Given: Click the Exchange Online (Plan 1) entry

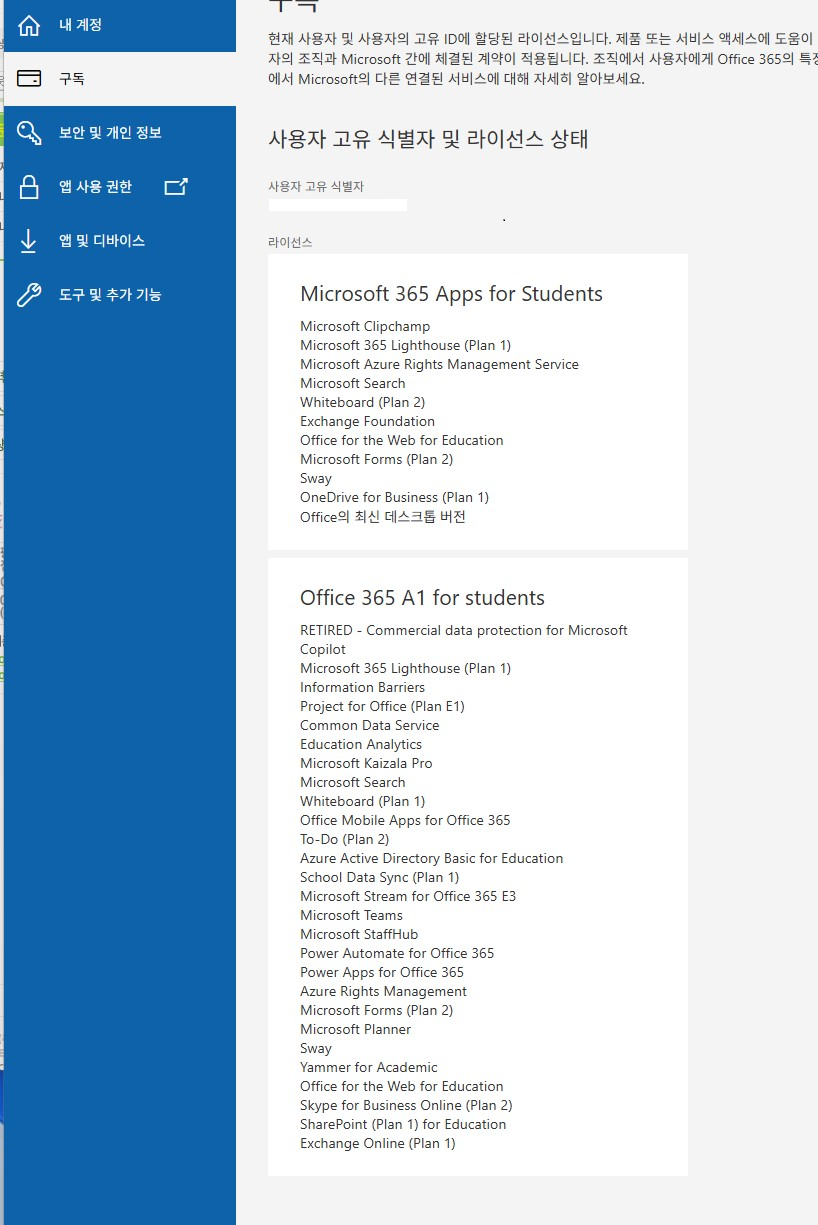Looking at the screenshot, I should coord(377,1143).
